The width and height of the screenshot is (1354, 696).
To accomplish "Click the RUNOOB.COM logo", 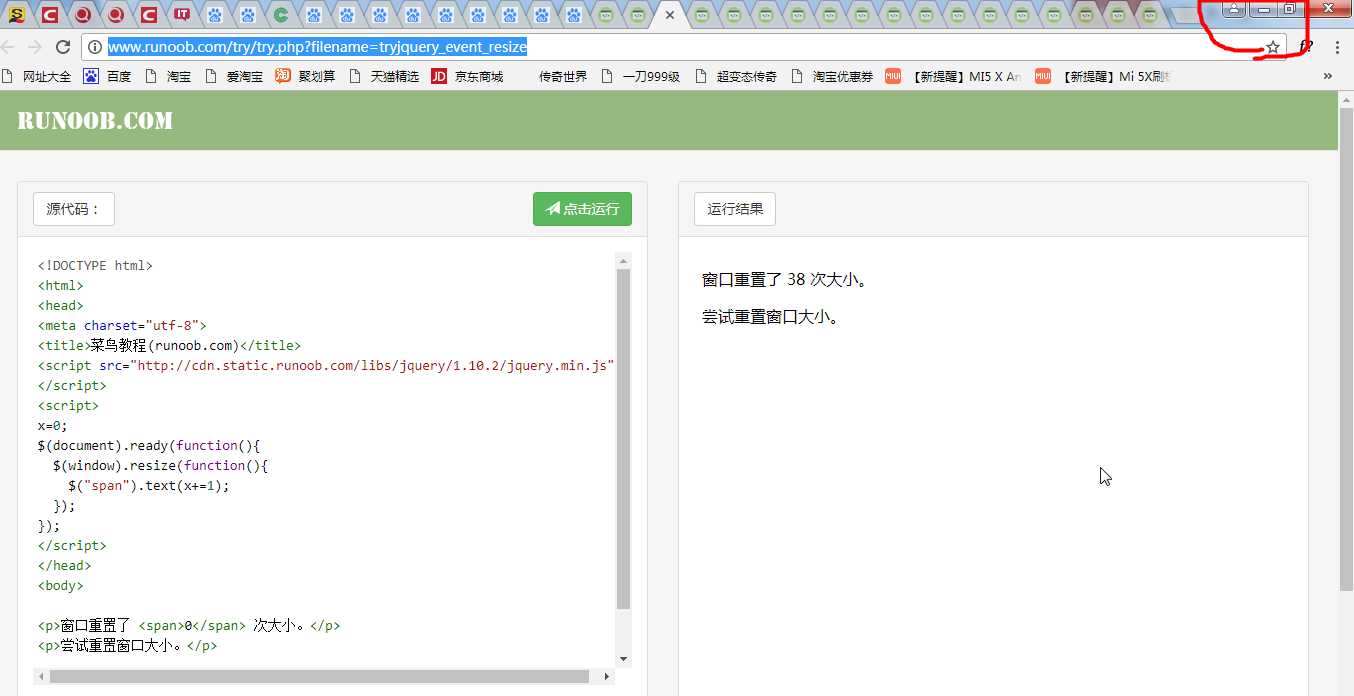I will 95,121.
